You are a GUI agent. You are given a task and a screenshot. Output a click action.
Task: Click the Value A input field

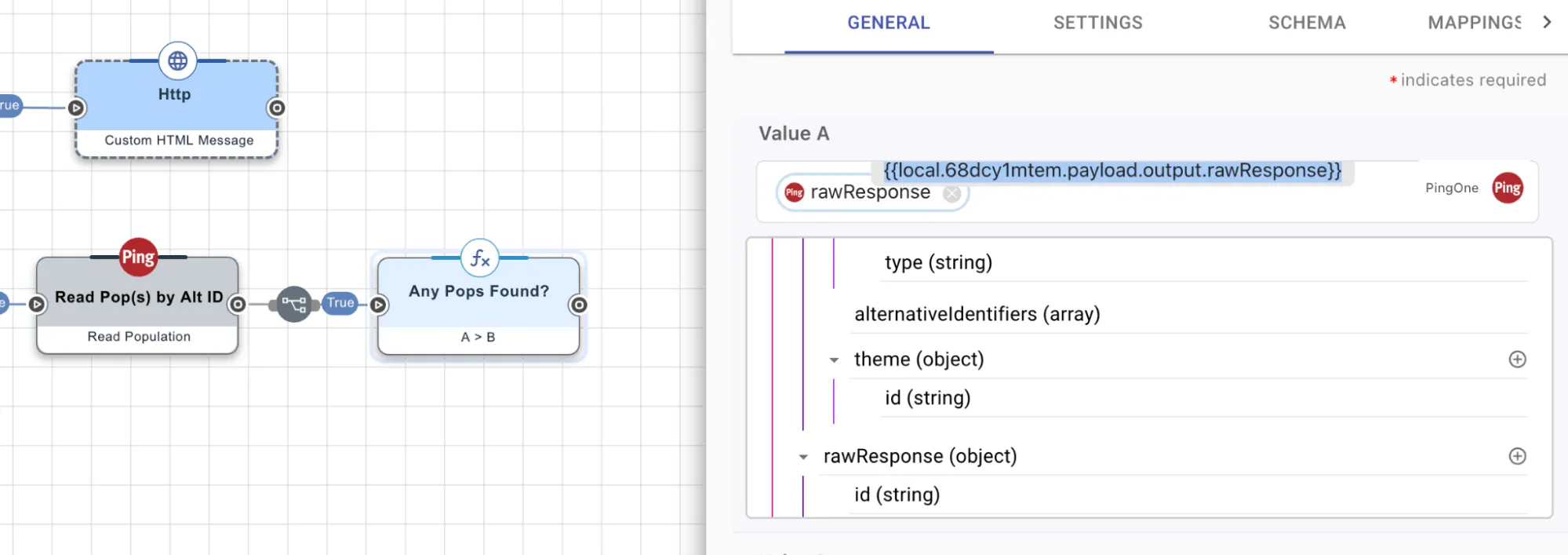[x=1147, y=192]
